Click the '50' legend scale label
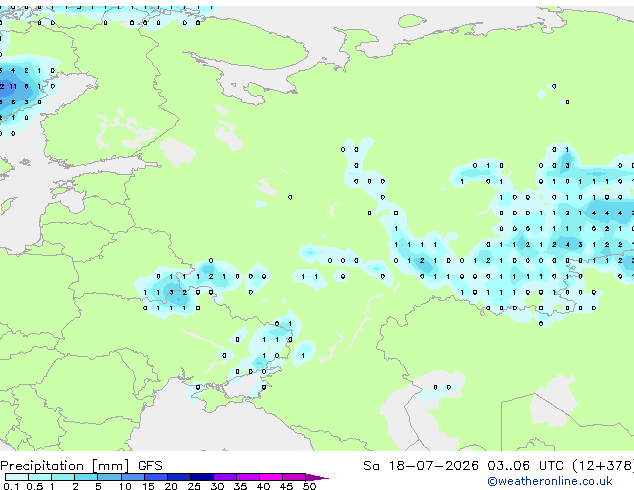Screen dimensions: 634x490 coord(309,486)
